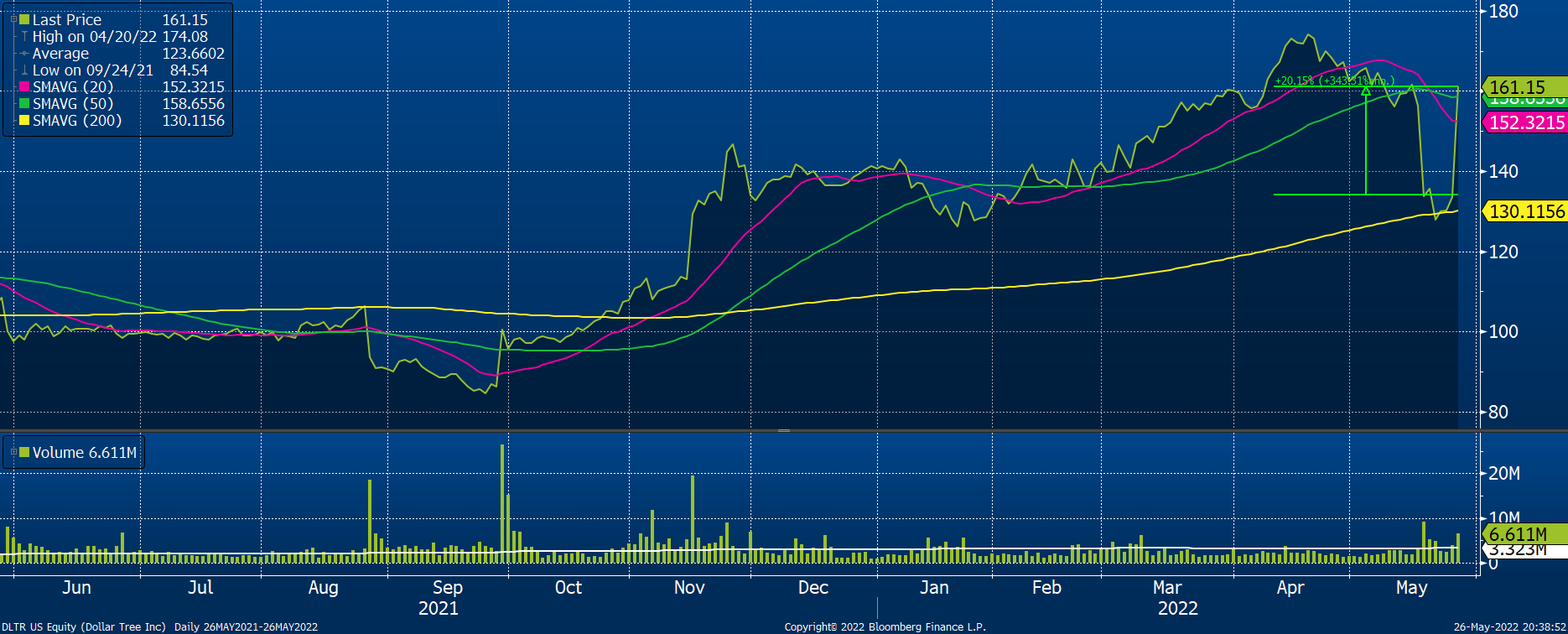Click the Apr label on time axis
The image size is (1568, 634).
(1290, 588)
